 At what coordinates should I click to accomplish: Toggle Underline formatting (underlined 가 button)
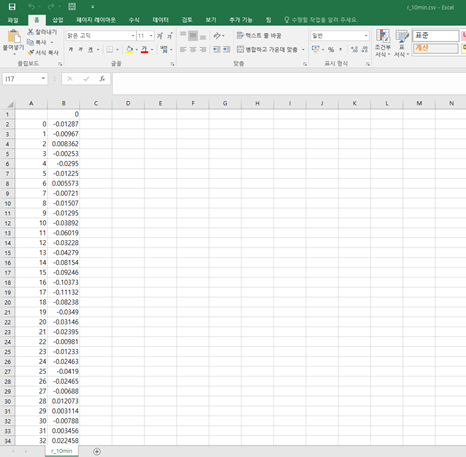pyautogui.click(x=90, y=49)
